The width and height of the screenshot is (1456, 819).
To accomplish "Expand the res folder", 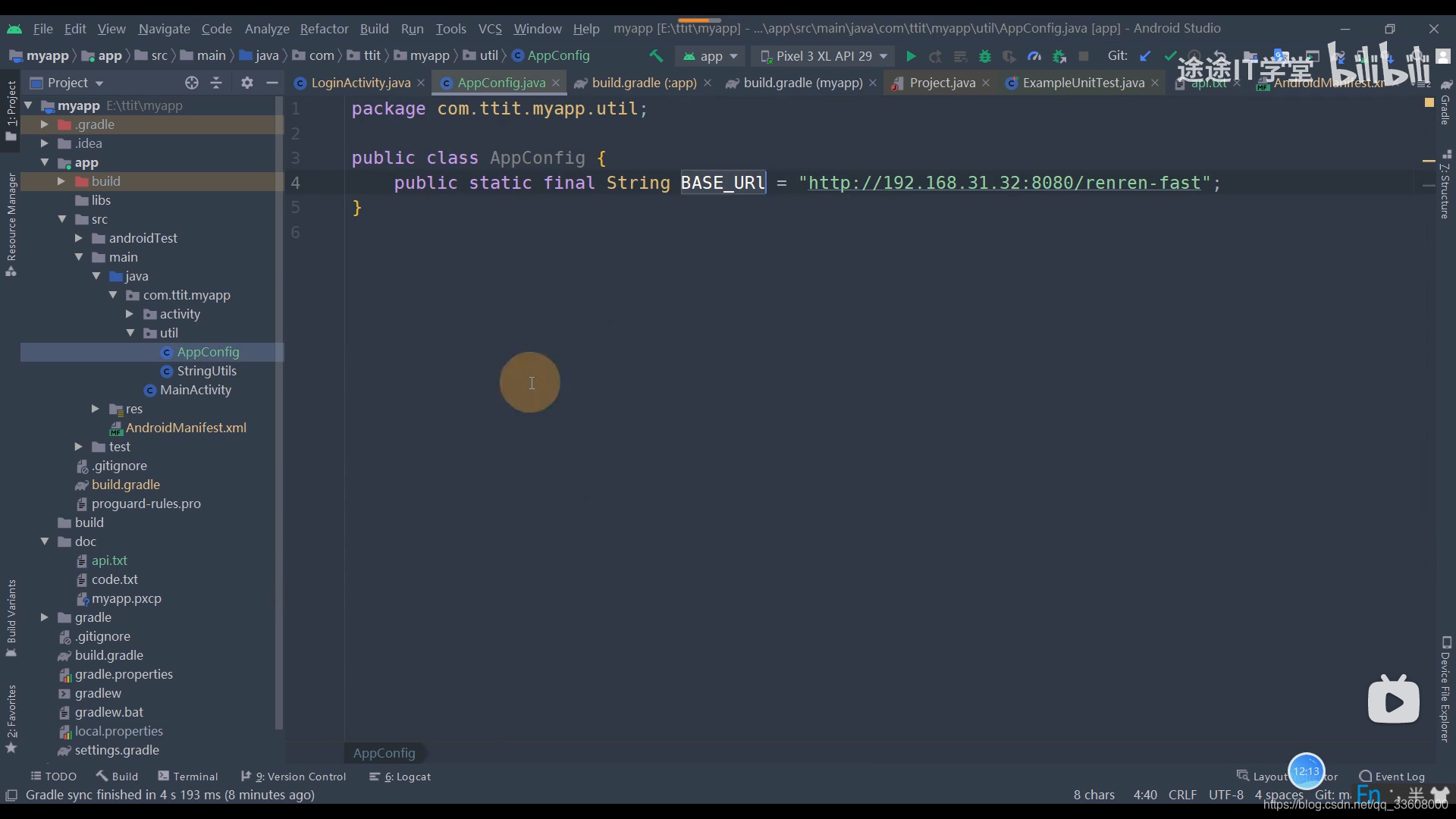I will pyautogui.click(x=96, y=409).
